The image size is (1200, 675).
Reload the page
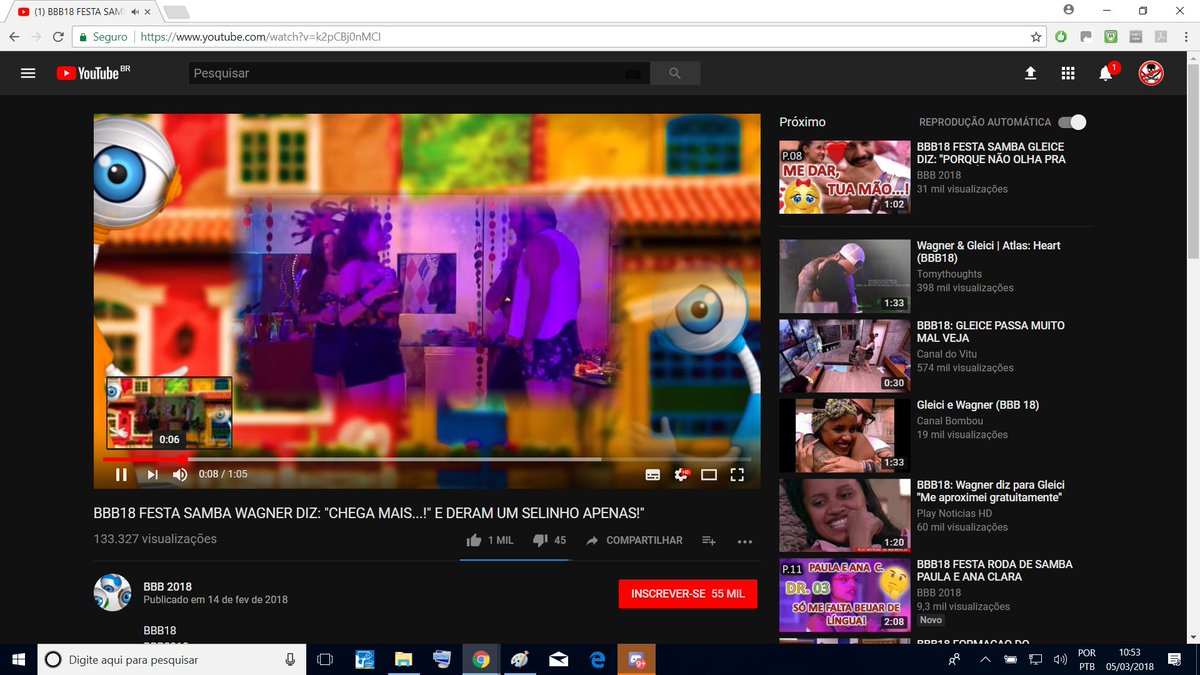coord(60,37)
